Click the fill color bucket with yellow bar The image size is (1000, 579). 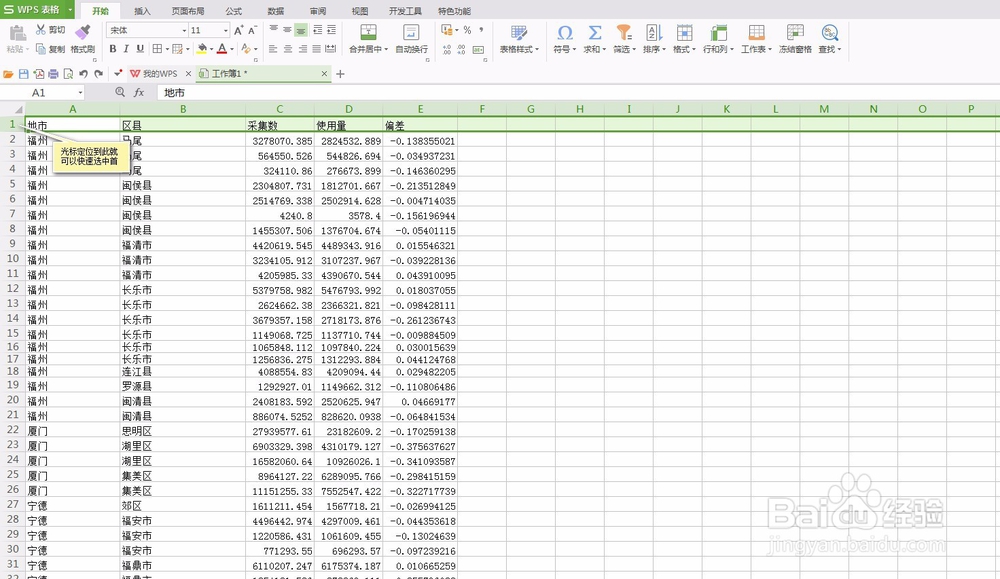[x=202, y=48]
